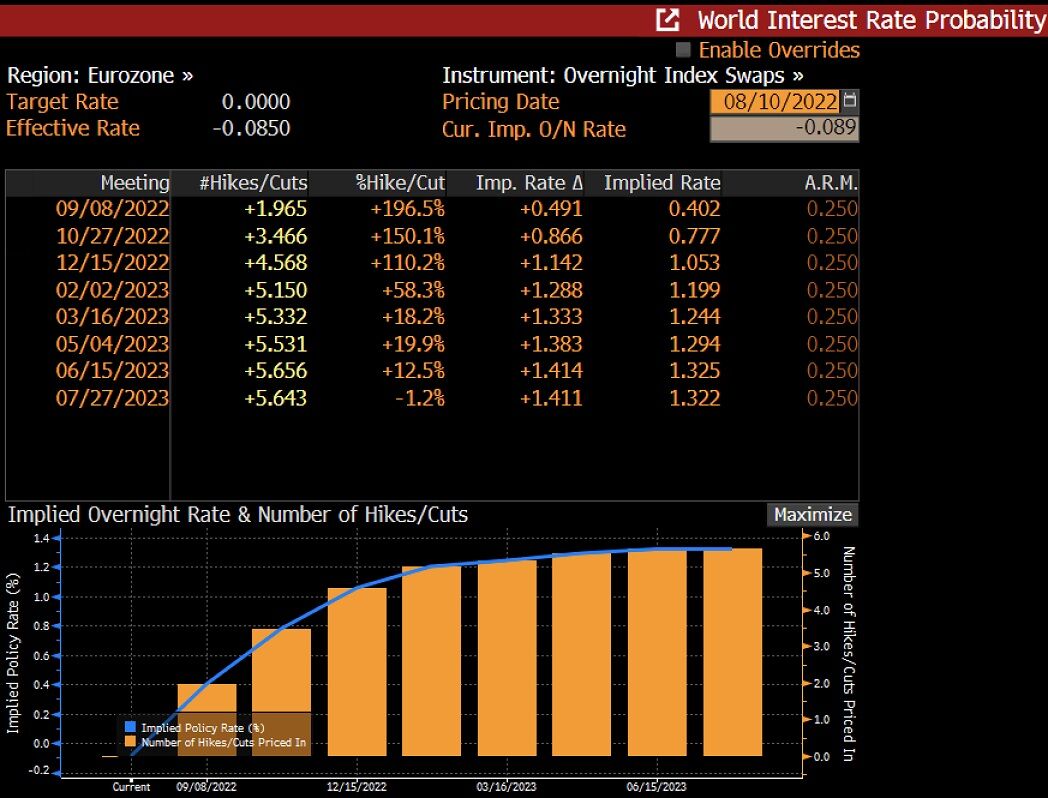The width and height of the screenshot is (1048, 798).
Task: Click the A.R.M. column header
Action: (x=830, y=183)
